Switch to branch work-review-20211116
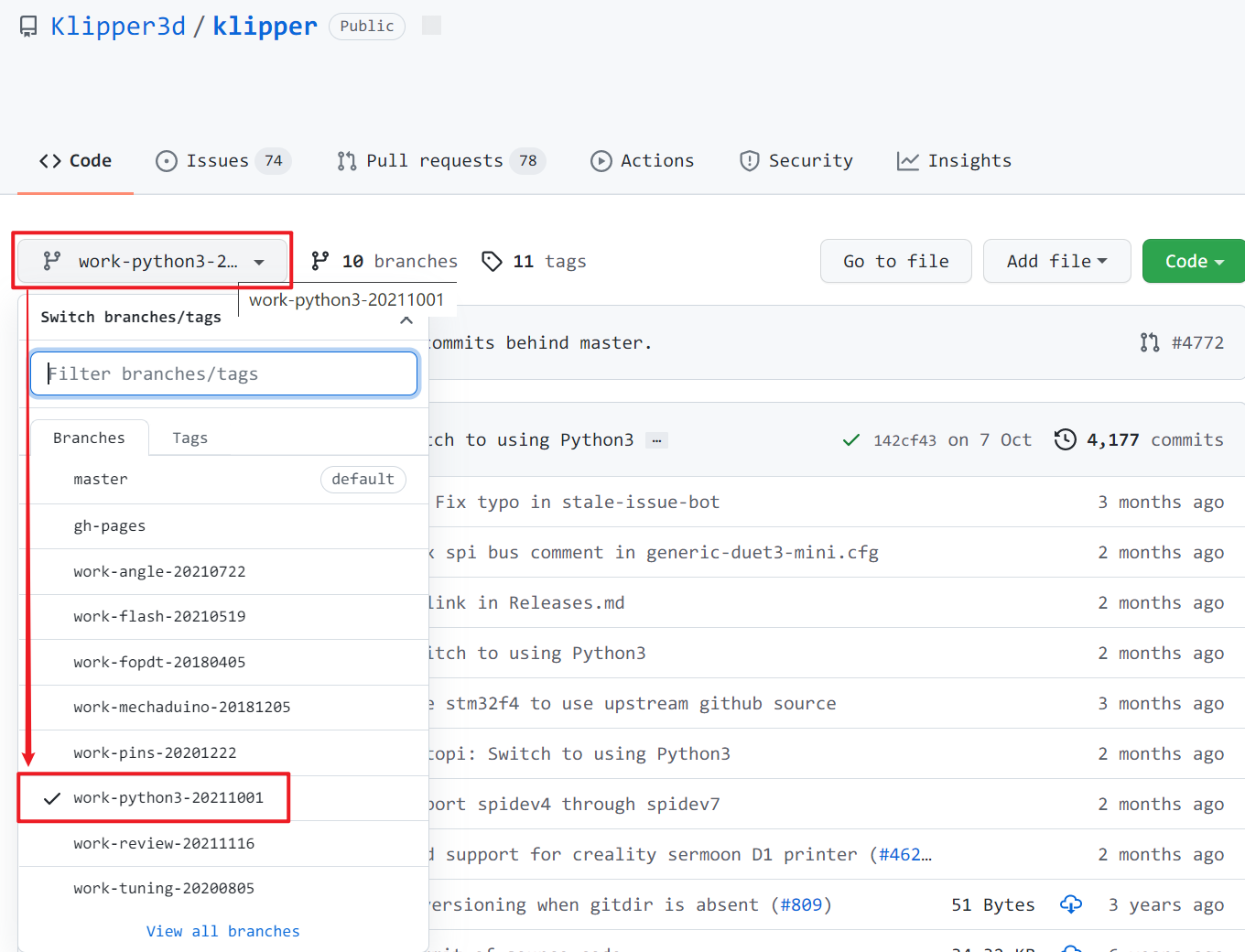 [x=223, y=844]
